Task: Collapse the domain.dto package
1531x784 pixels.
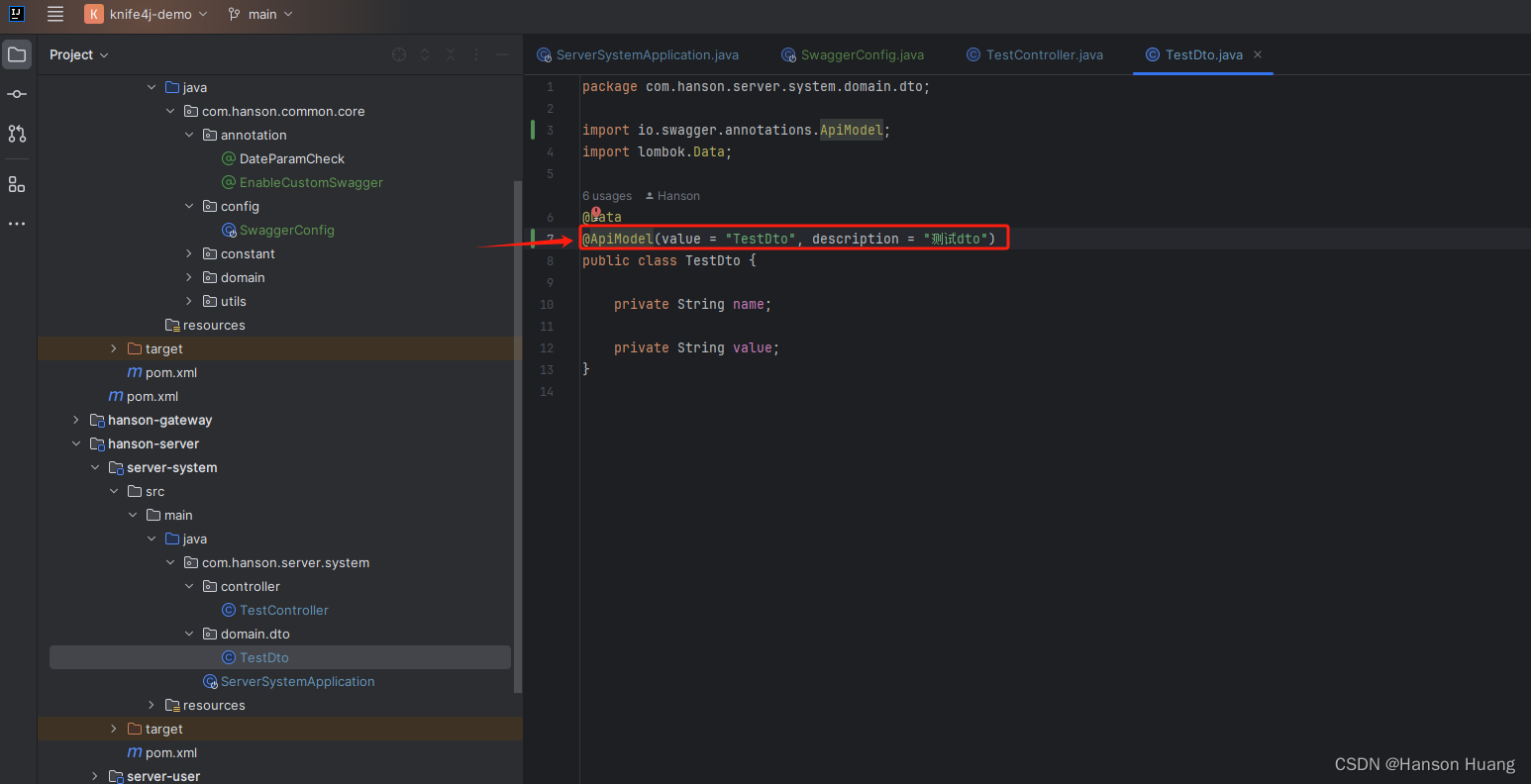Action: click(x=189, y=634)
